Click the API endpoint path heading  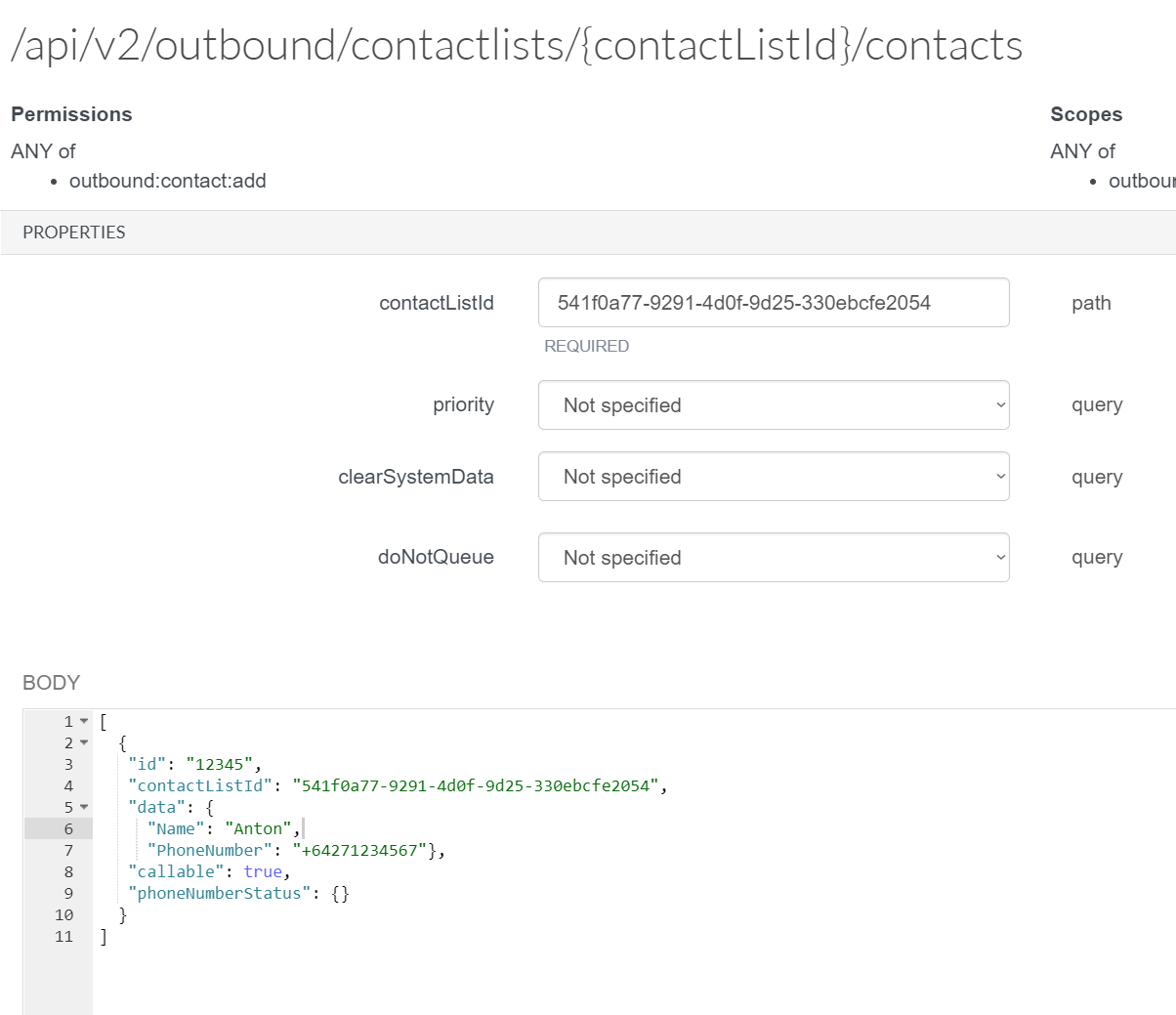(517, 46)
